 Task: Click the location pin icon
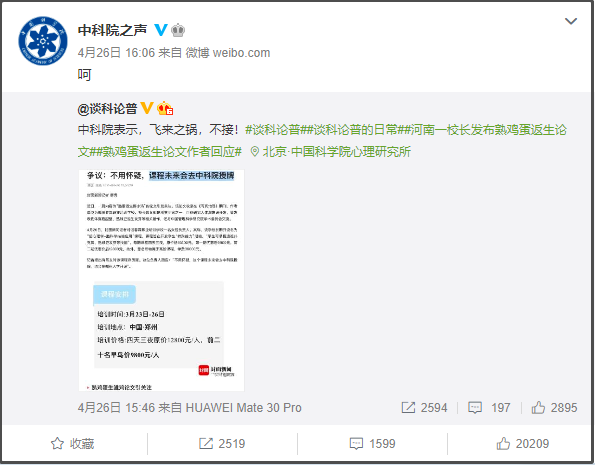click(255, 152)
